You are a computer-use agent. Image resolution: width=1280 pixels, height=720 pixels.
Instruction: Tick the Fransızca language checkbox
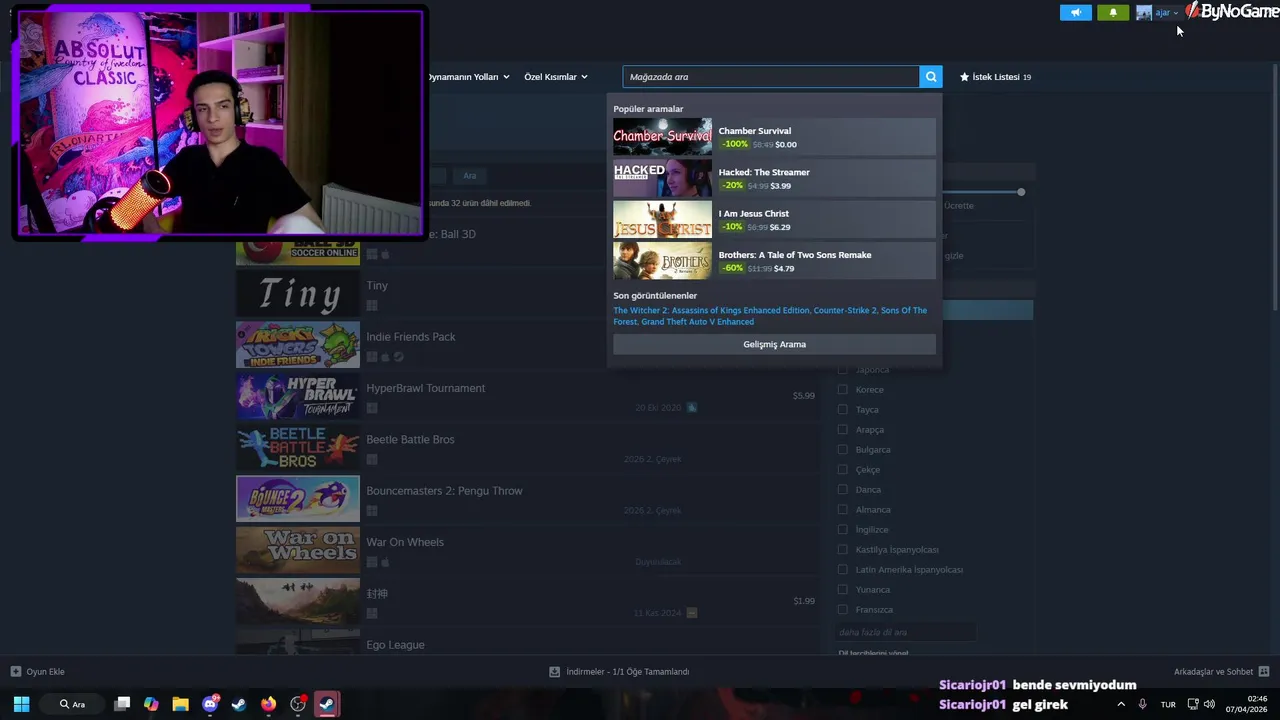click(842, 609)
